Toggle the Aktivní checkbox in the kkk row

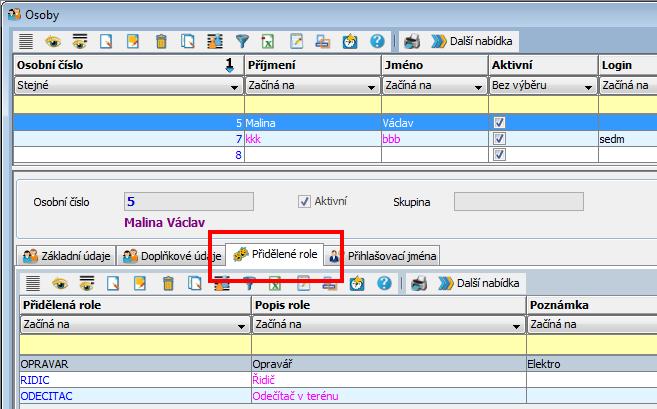[x=500, y=139]
